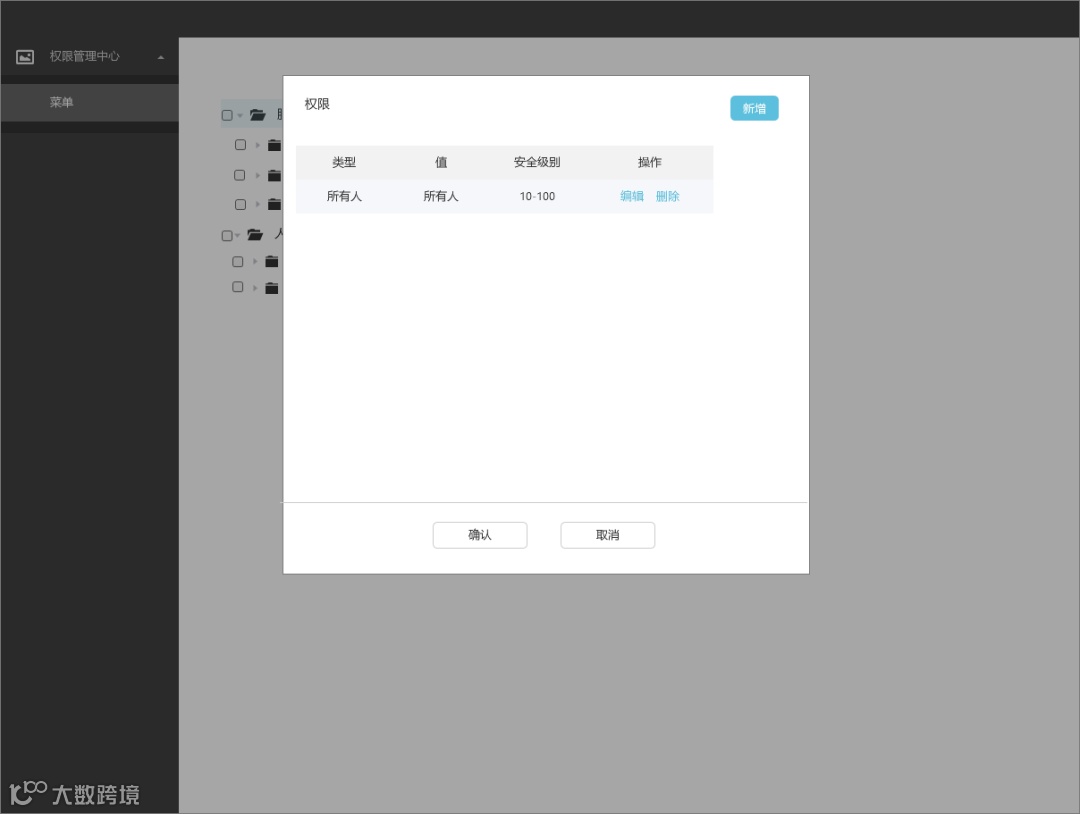
Task: Cancel the dialog with the 取消 button
Action: pyautogui.click(x=608, y=535)
